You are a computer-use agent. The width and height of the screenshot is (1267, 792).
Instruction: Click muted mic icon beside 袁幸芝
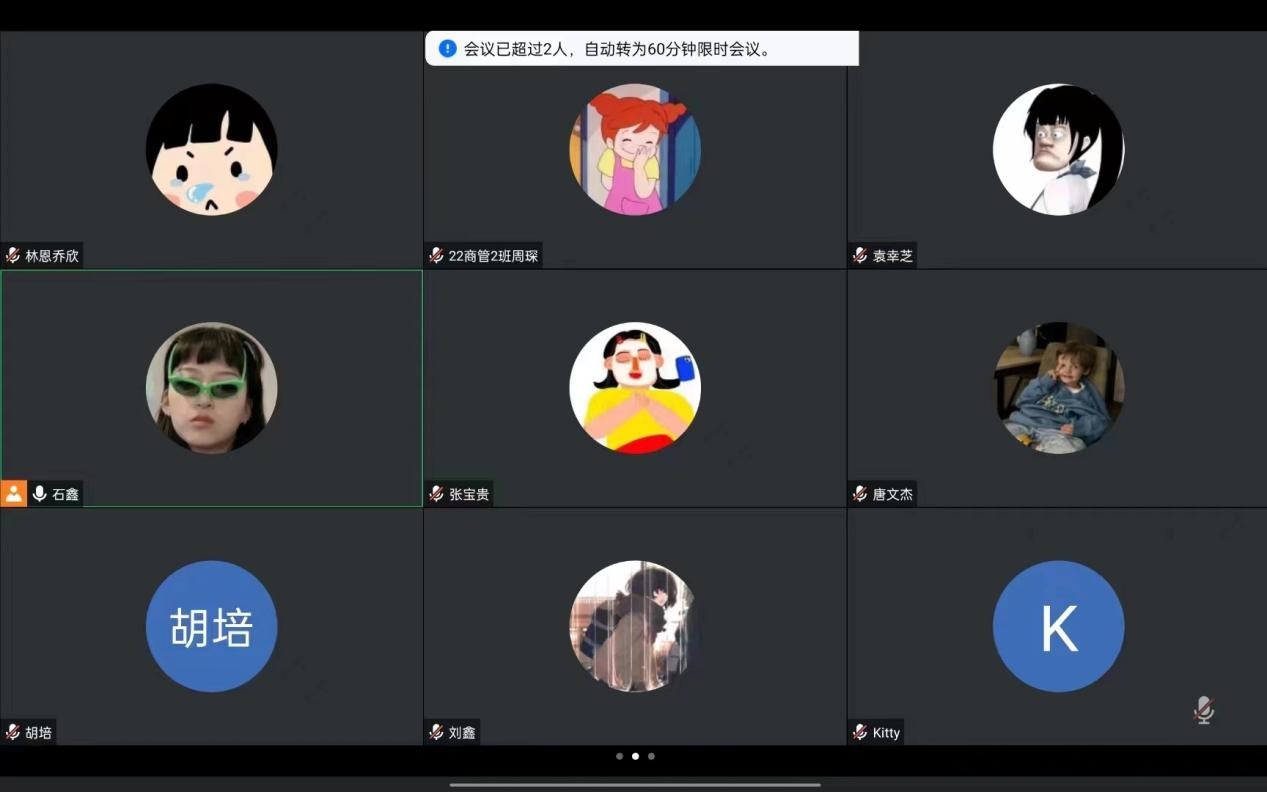[x=860, y=255]
